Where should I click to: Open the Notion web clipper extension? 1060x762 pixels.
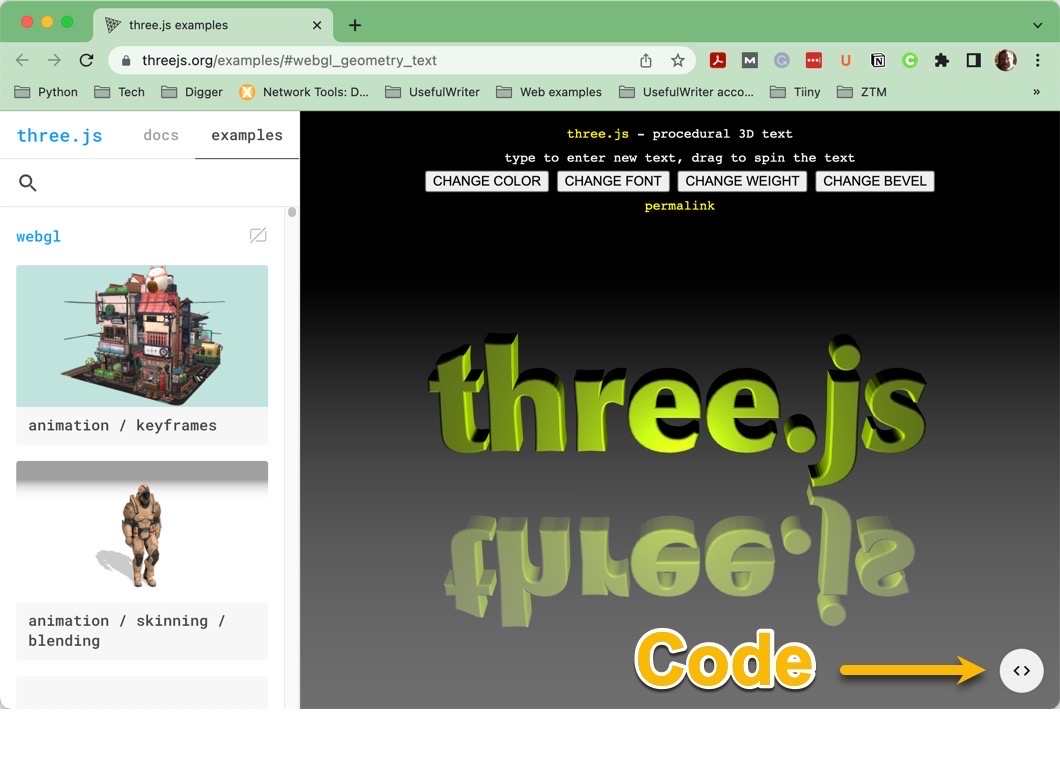click(x=877, y=60)
